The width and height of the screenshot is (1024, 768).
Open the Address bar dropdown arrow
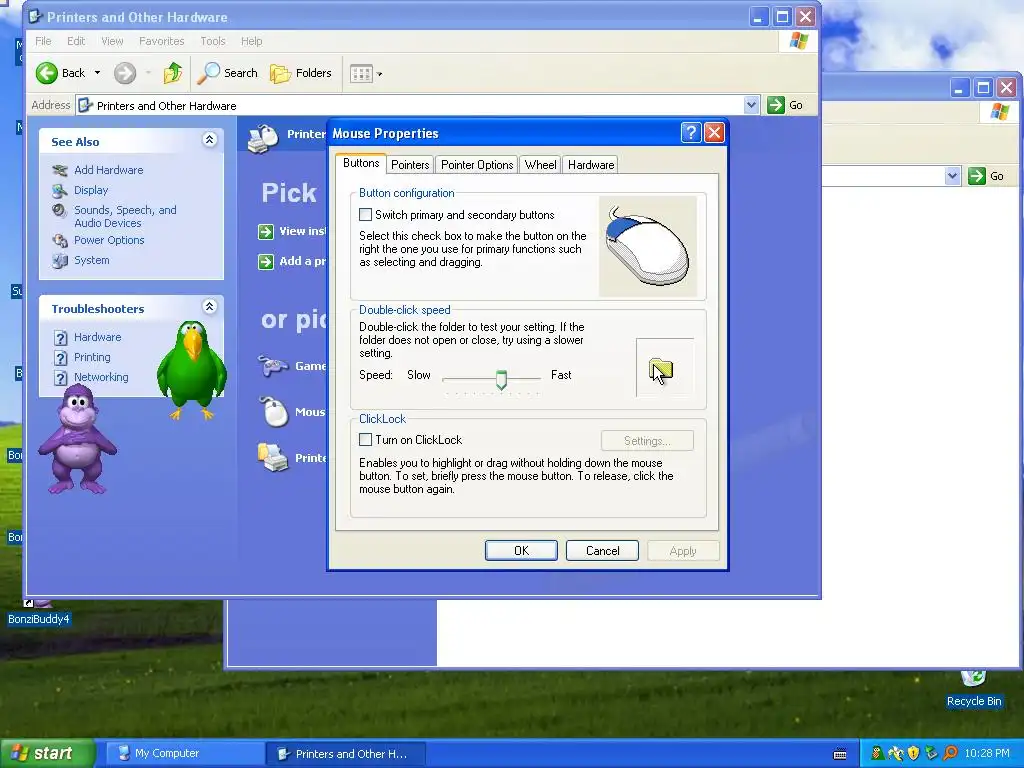click(x=751, y=104)
